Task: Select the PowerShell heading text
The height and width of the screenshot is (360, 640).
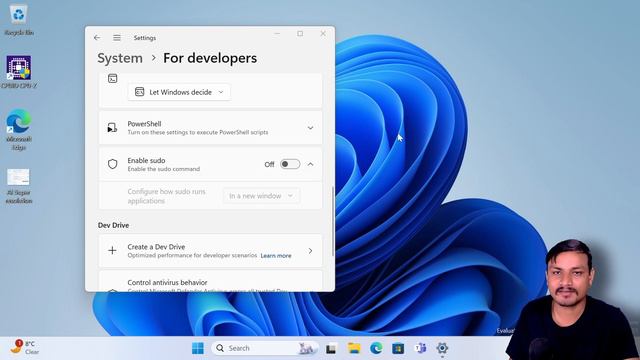Action: click(144, 124)
